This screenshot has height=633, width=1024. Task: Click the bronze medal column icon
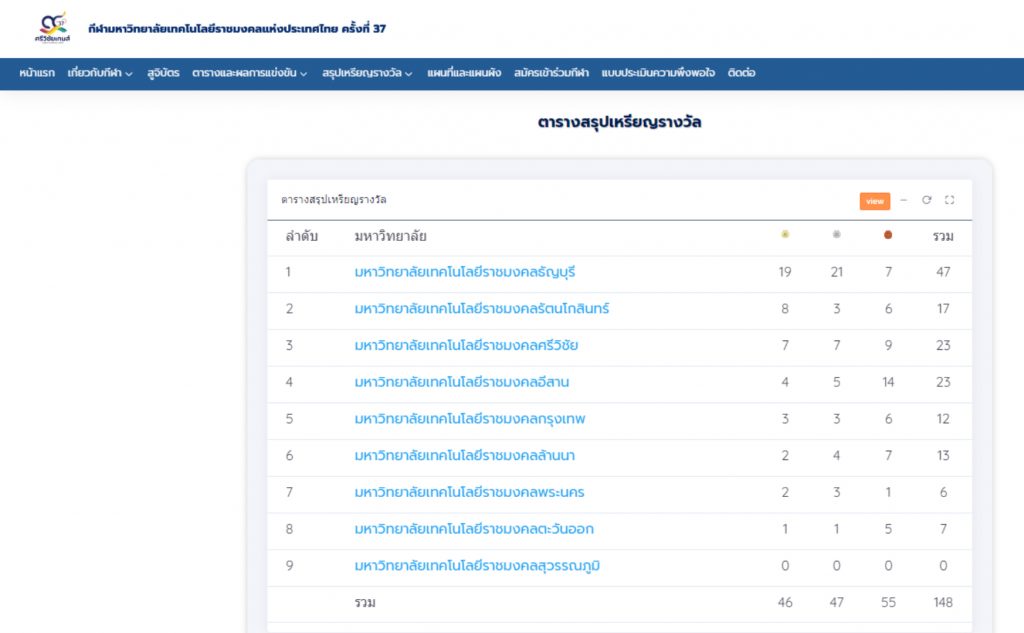pyautogui.click(x=888, y=235)
